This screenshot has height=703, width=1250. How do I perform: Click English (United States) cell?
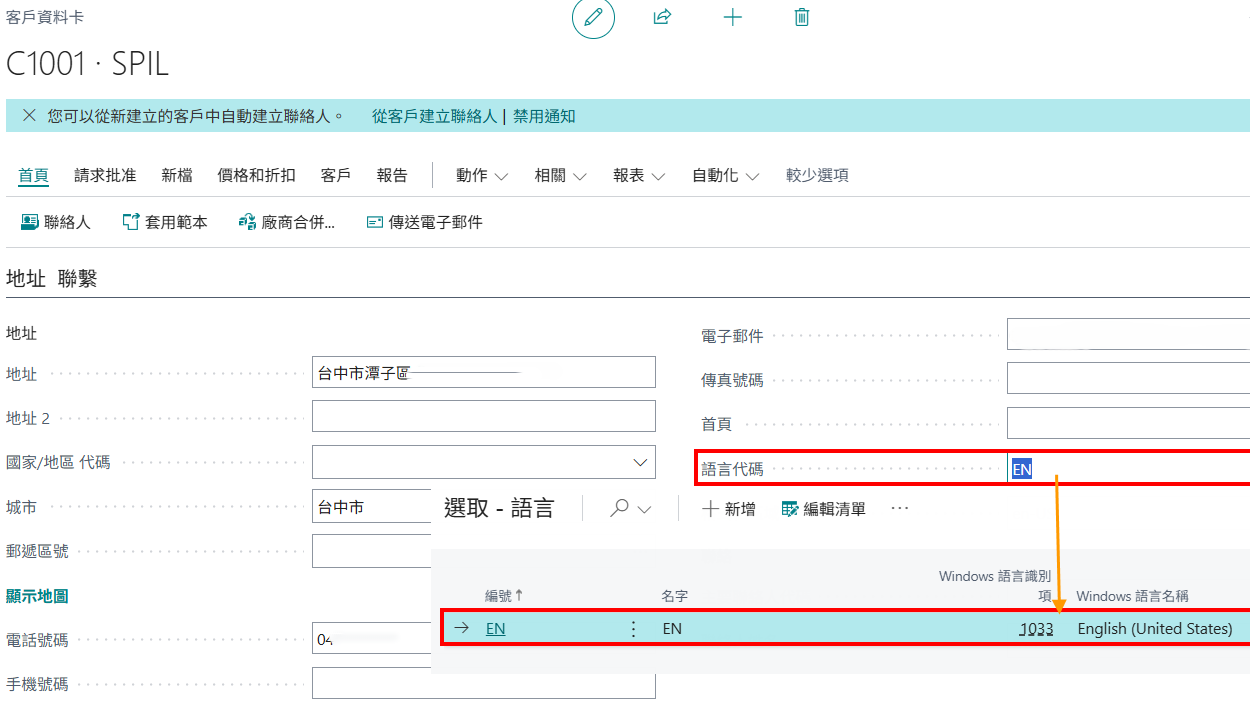click(1155, 629)
